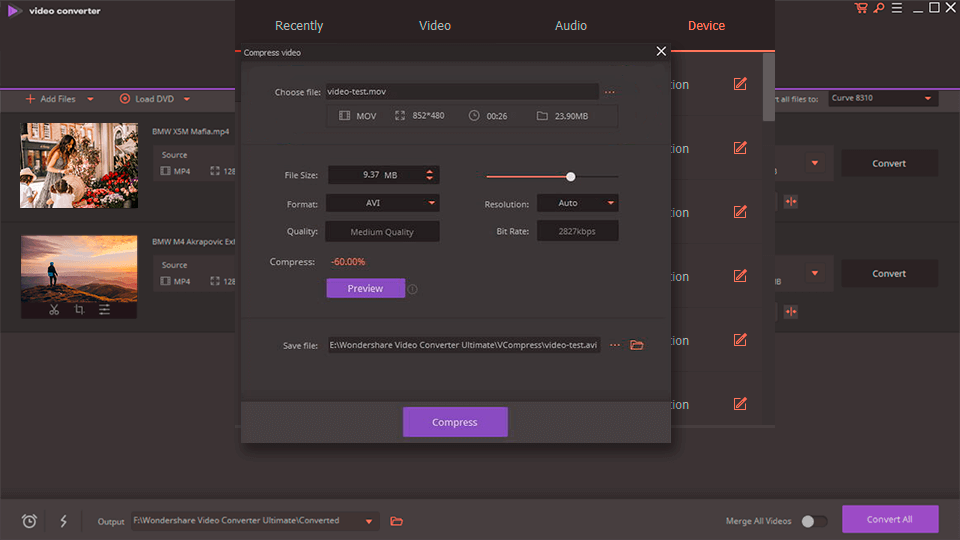Click the compression slider handle
This screenshot has height=540, width=960.
pos(571,176)
